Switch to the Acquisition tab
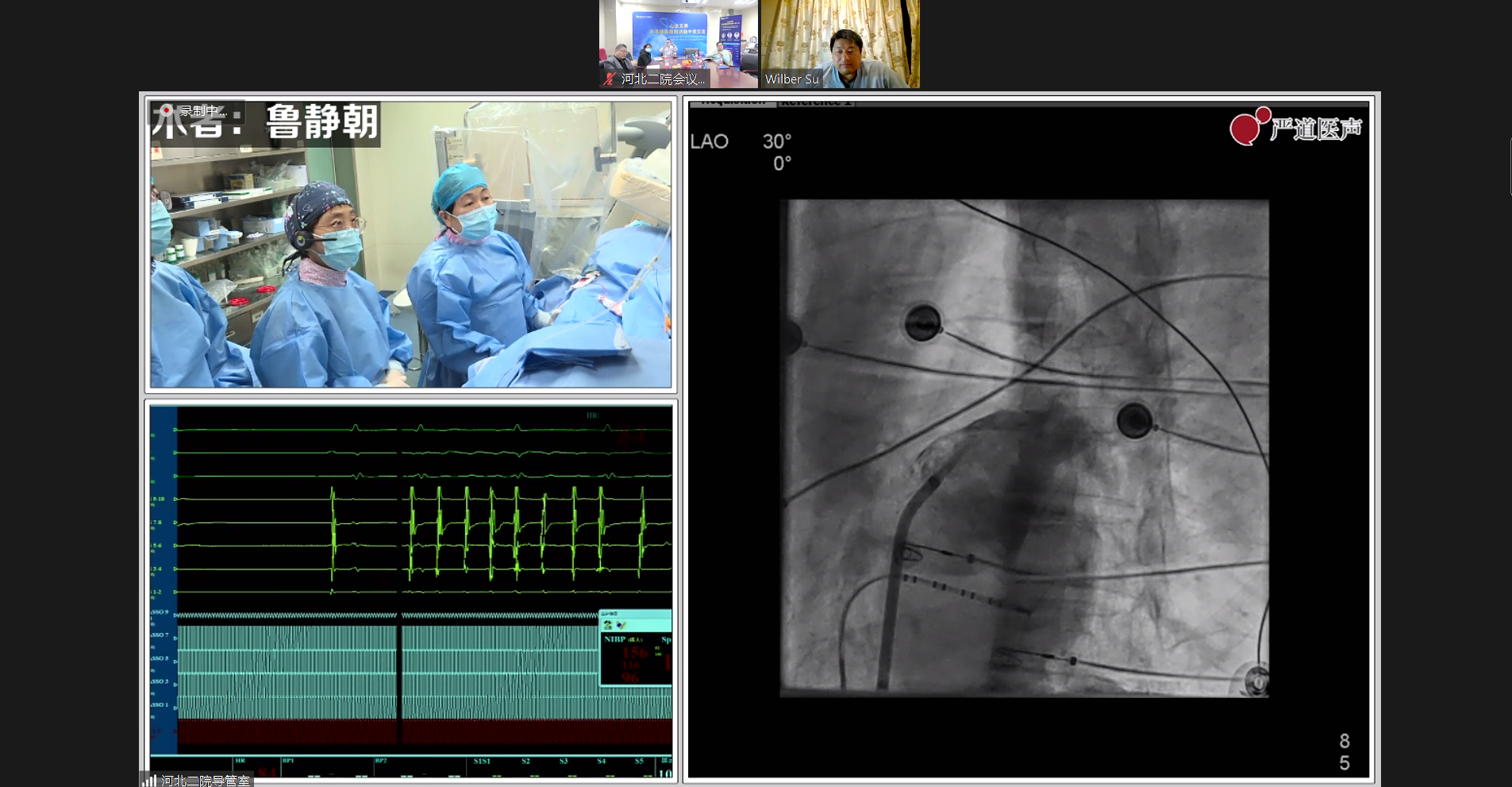This screenshot has width=1512, height=787. (732, 102)
